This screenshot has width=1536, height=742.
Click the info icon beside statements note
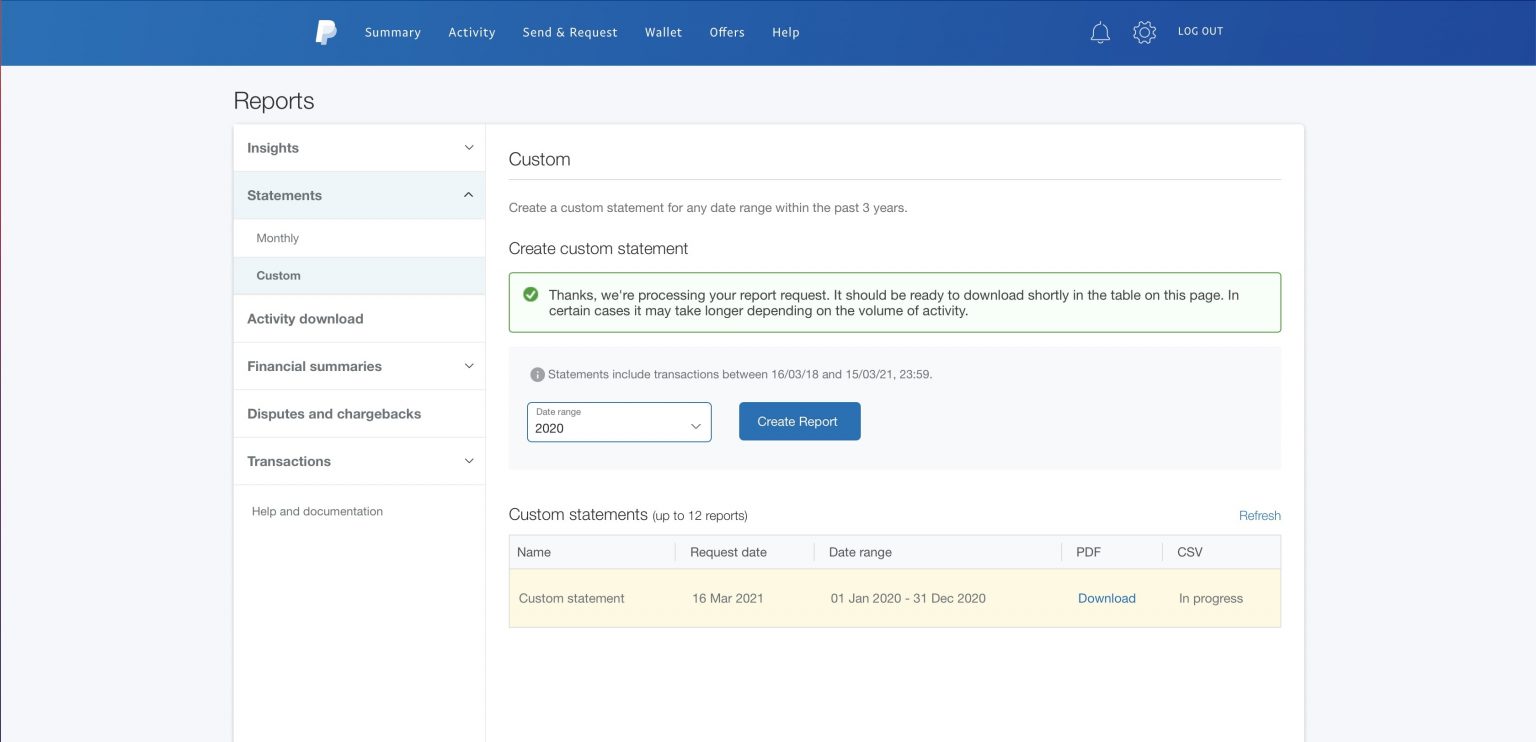point(537,375)
